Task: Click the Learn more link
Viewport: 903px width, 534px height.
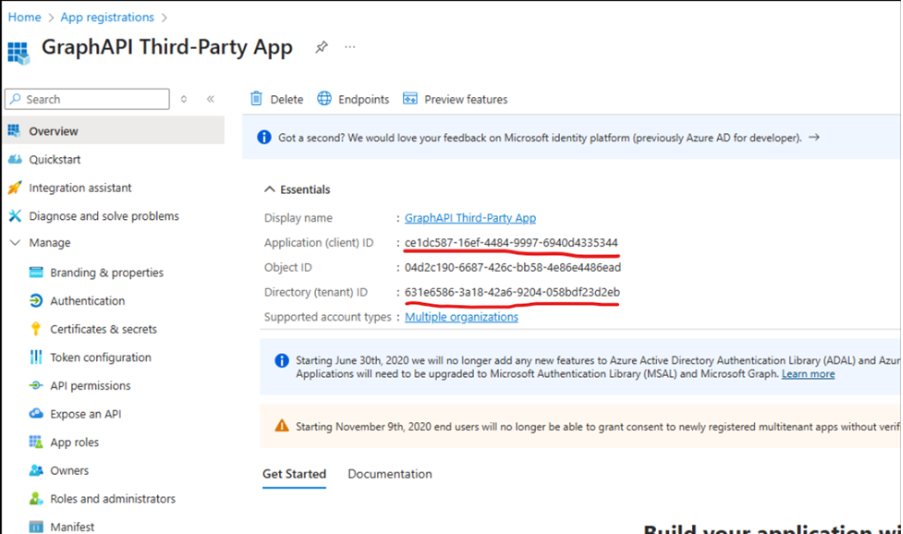Action: coord(808,374)
